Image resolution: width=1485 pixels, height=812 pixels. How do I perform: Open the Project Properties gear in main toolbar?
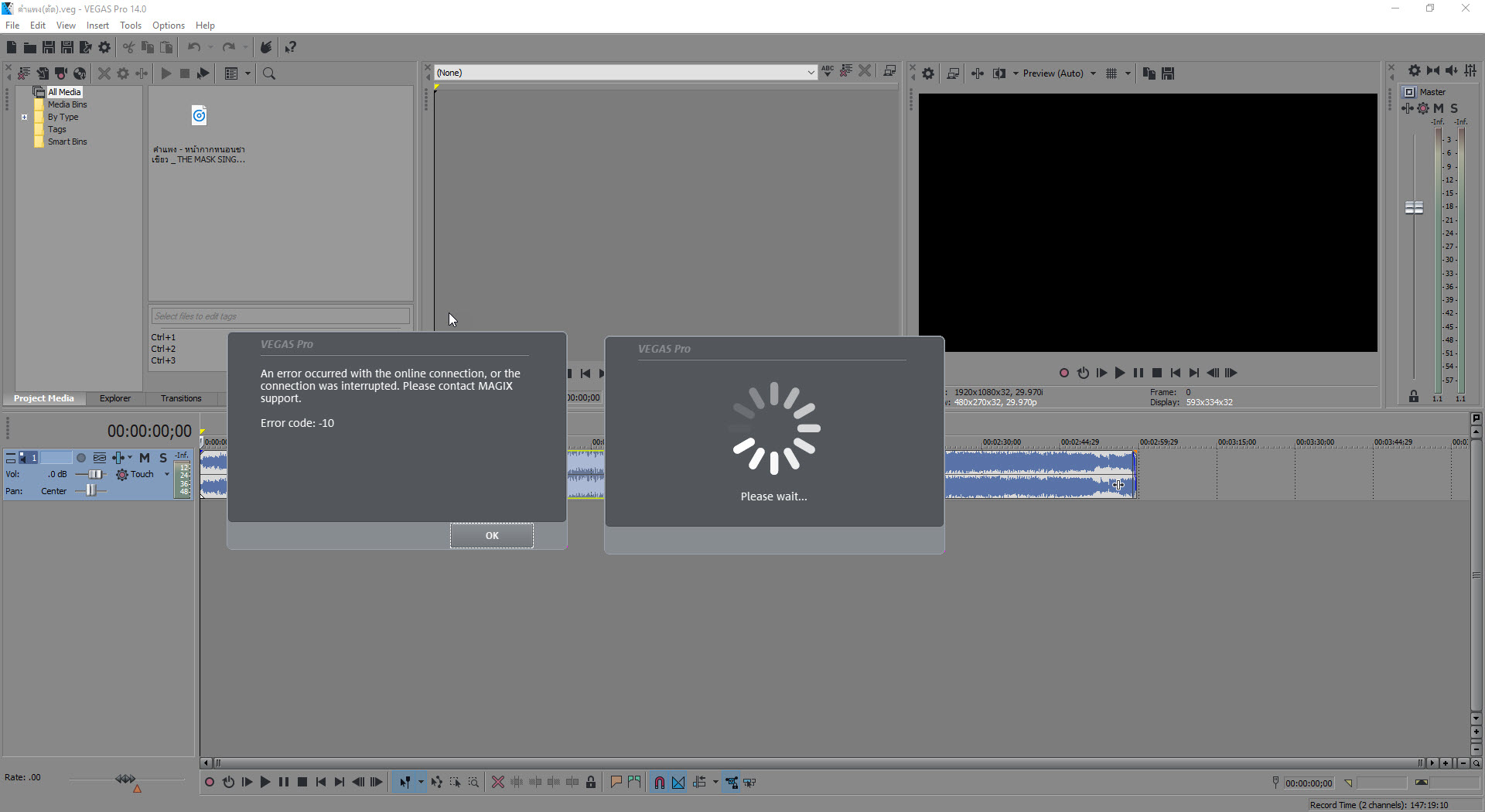tap(104, 47)
